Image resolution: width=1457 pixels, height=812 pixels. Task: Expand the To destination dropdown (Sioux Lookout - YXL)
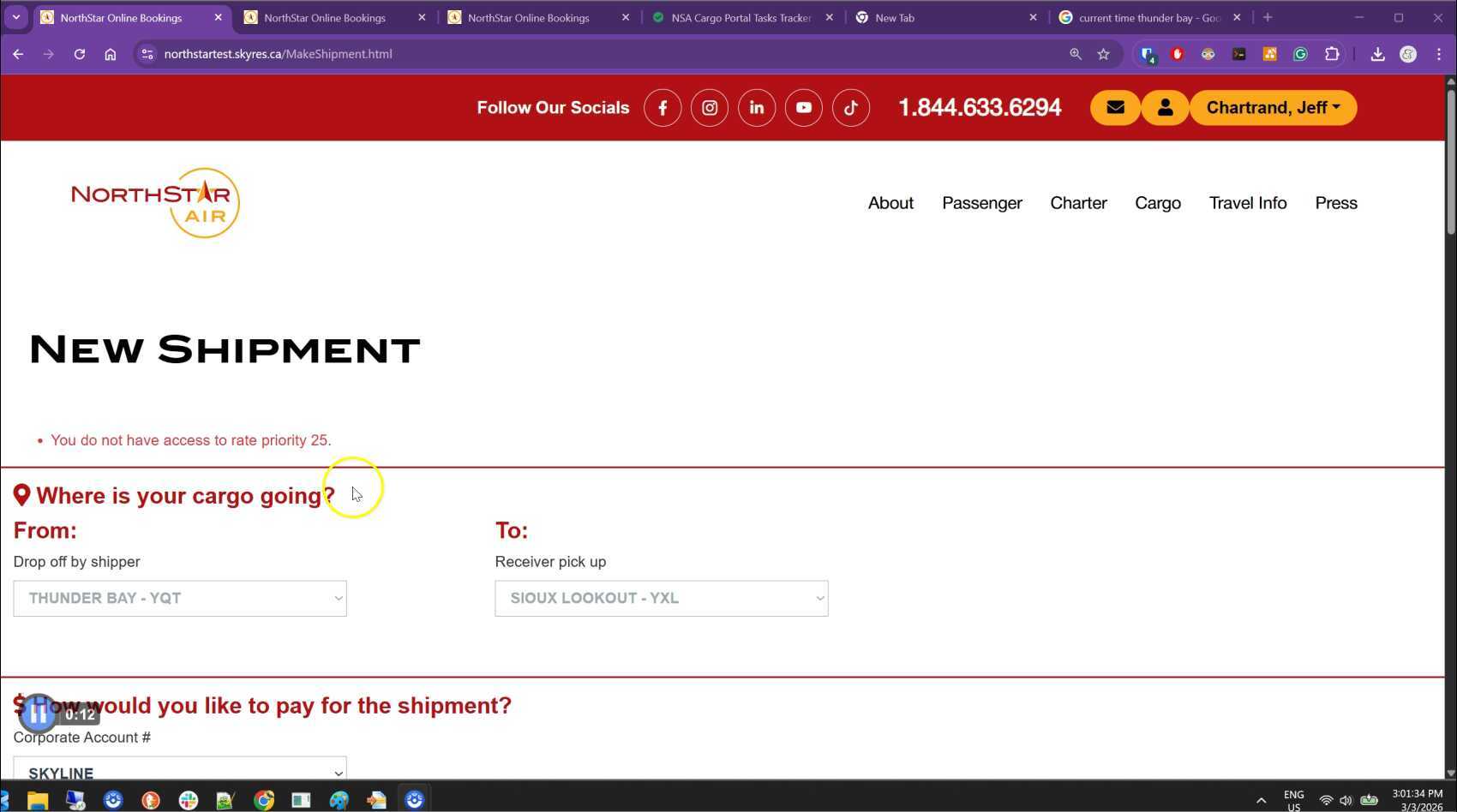point(662,599)
